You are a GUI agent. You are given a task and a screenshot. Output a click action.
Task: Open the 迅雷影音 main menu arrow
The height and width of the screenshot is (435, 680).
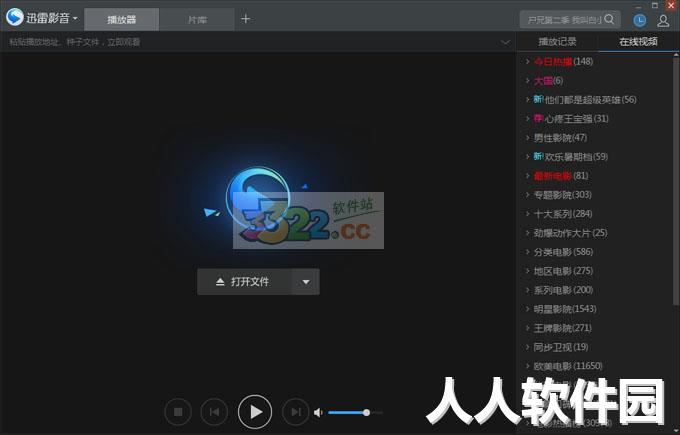pyautogui.click(x=75, y=18)
